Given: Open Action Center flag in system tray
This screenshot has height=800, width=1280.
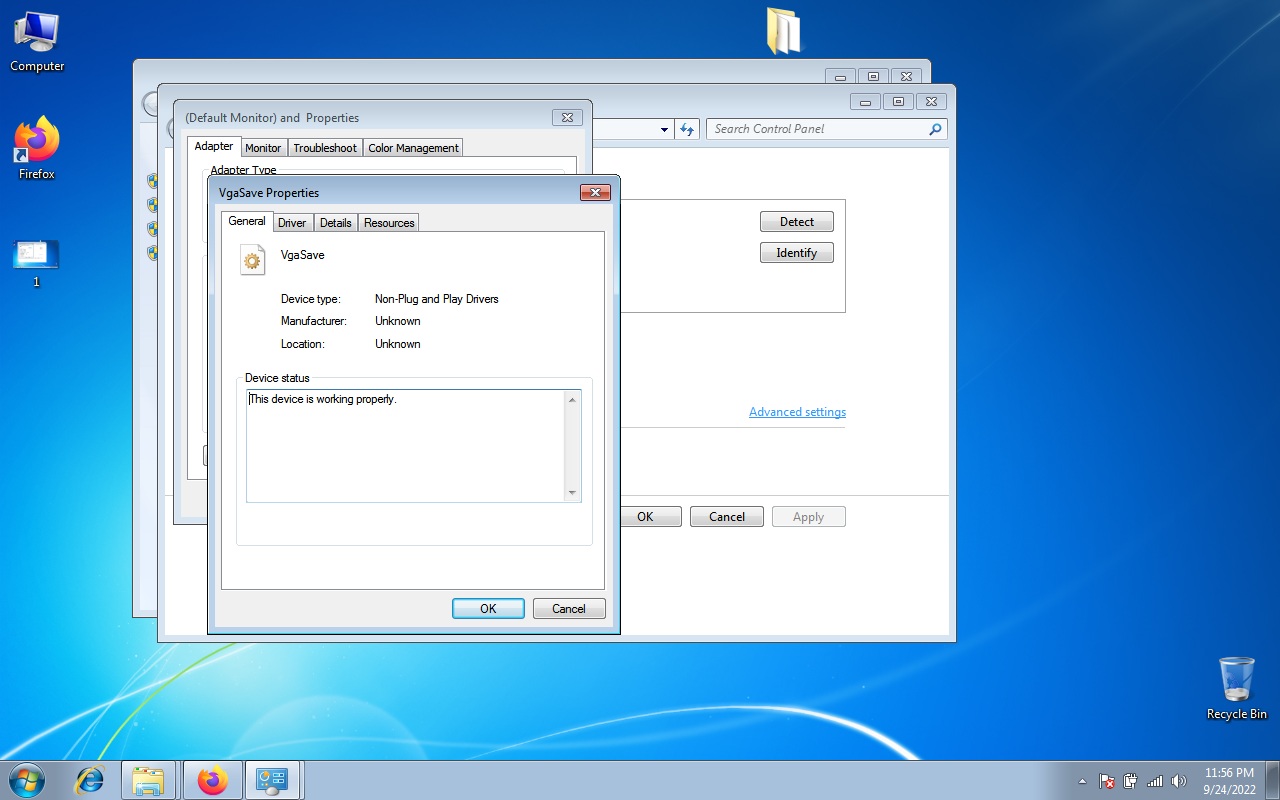Looking at the screenshot, I should click(x=1107, y=781).
